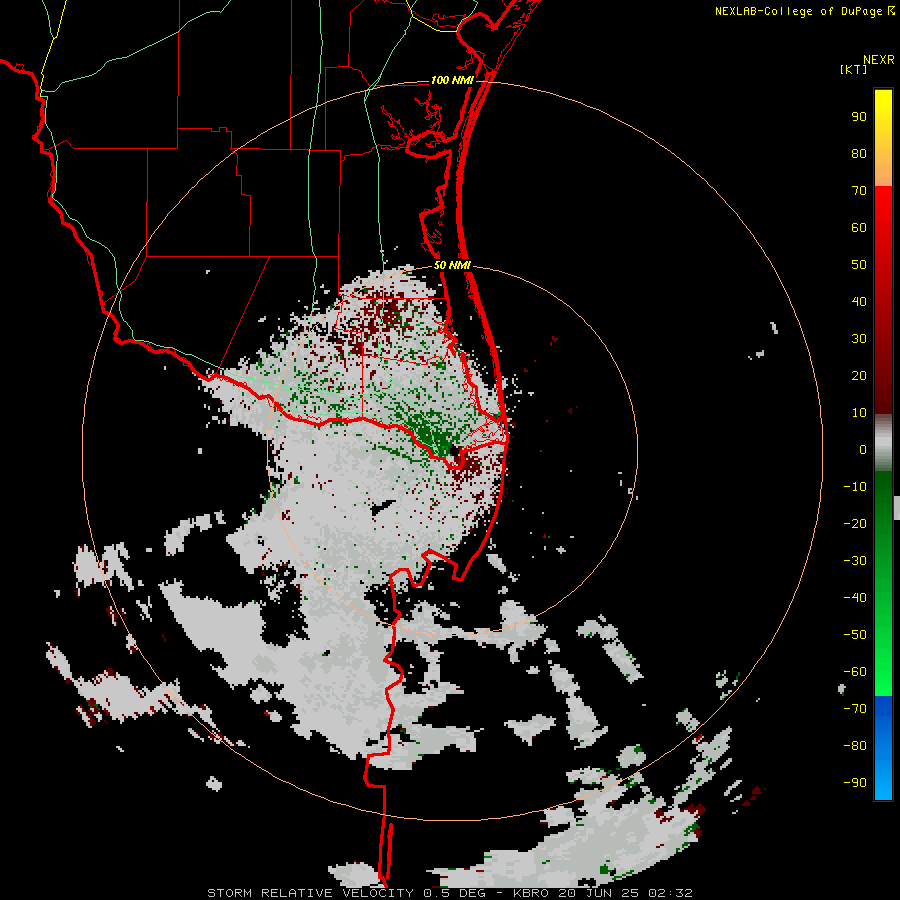The height and width of the screenshot is (900, 900).
Task: Click the KBRO 20 JUN 25 02:32 timestamp
Action: 602,893
